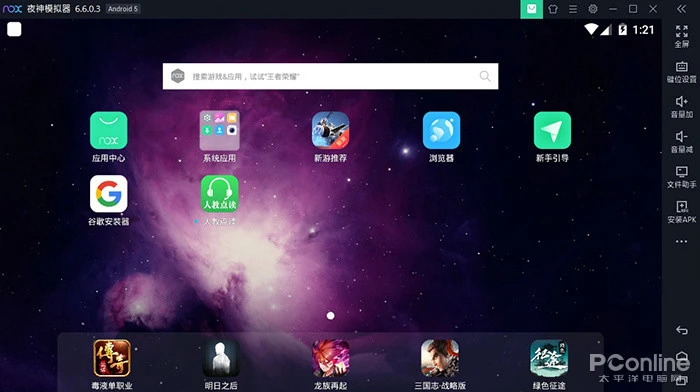This screenshot has width=700, height=392.
Task: Click the search box for games and apps
Action: [x=330, y=76]
